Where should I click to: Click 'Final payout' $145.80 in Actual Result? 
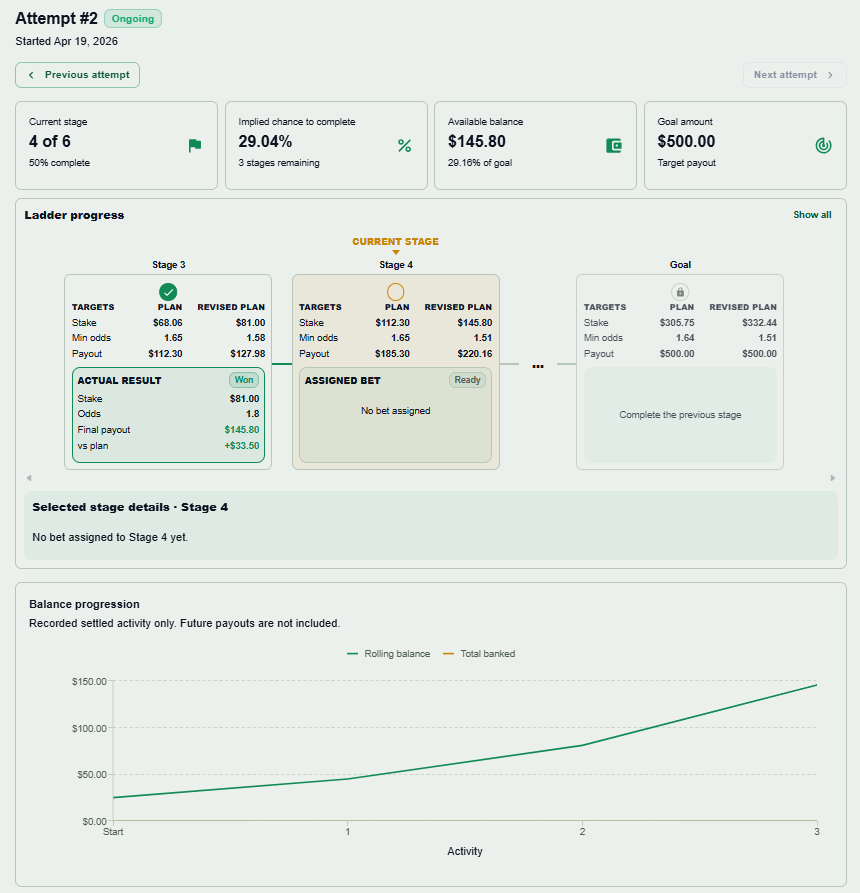point(242,430)
